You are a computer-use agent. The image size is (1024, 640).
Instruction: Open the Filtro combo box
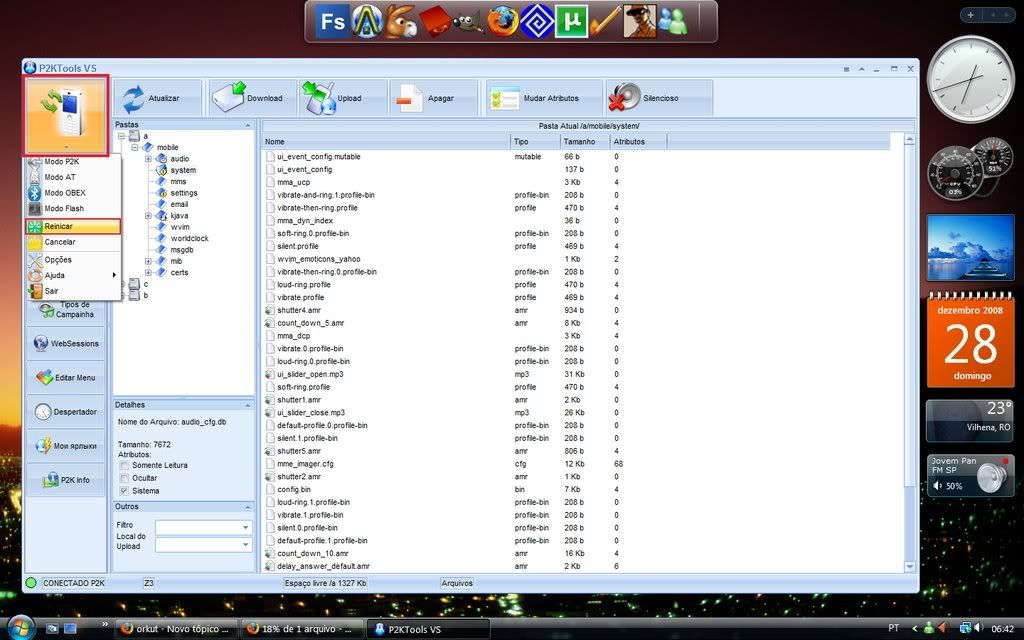coord(203,527)
